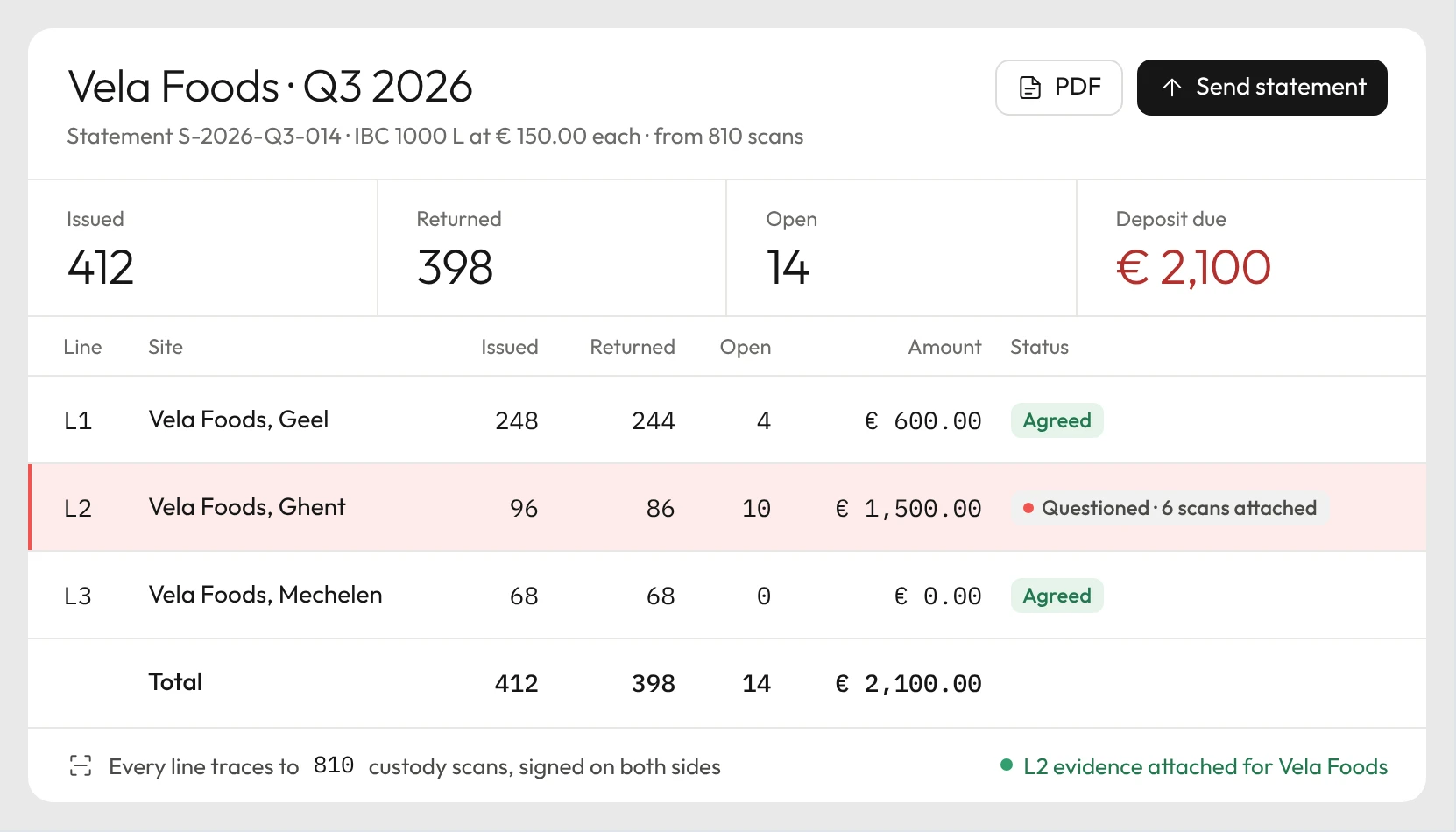Click the Site column header
1456x832 pixels.
[x=166, y=347]
